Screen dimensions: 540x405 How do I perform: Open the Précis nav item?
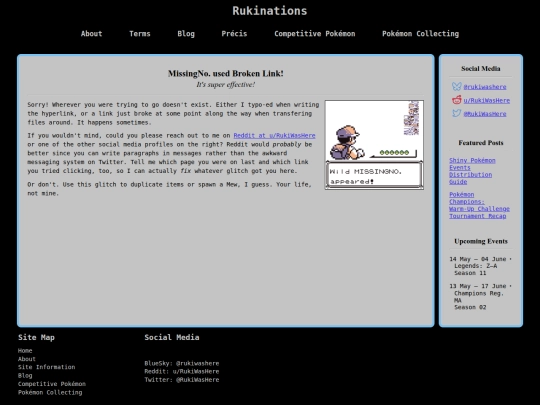click(x=234, y=34)
